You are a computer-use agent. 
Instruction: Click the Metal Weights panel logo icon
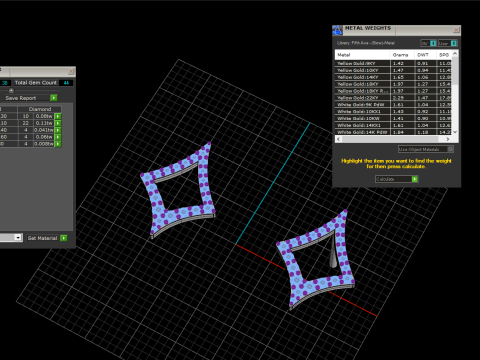point(337,30)
